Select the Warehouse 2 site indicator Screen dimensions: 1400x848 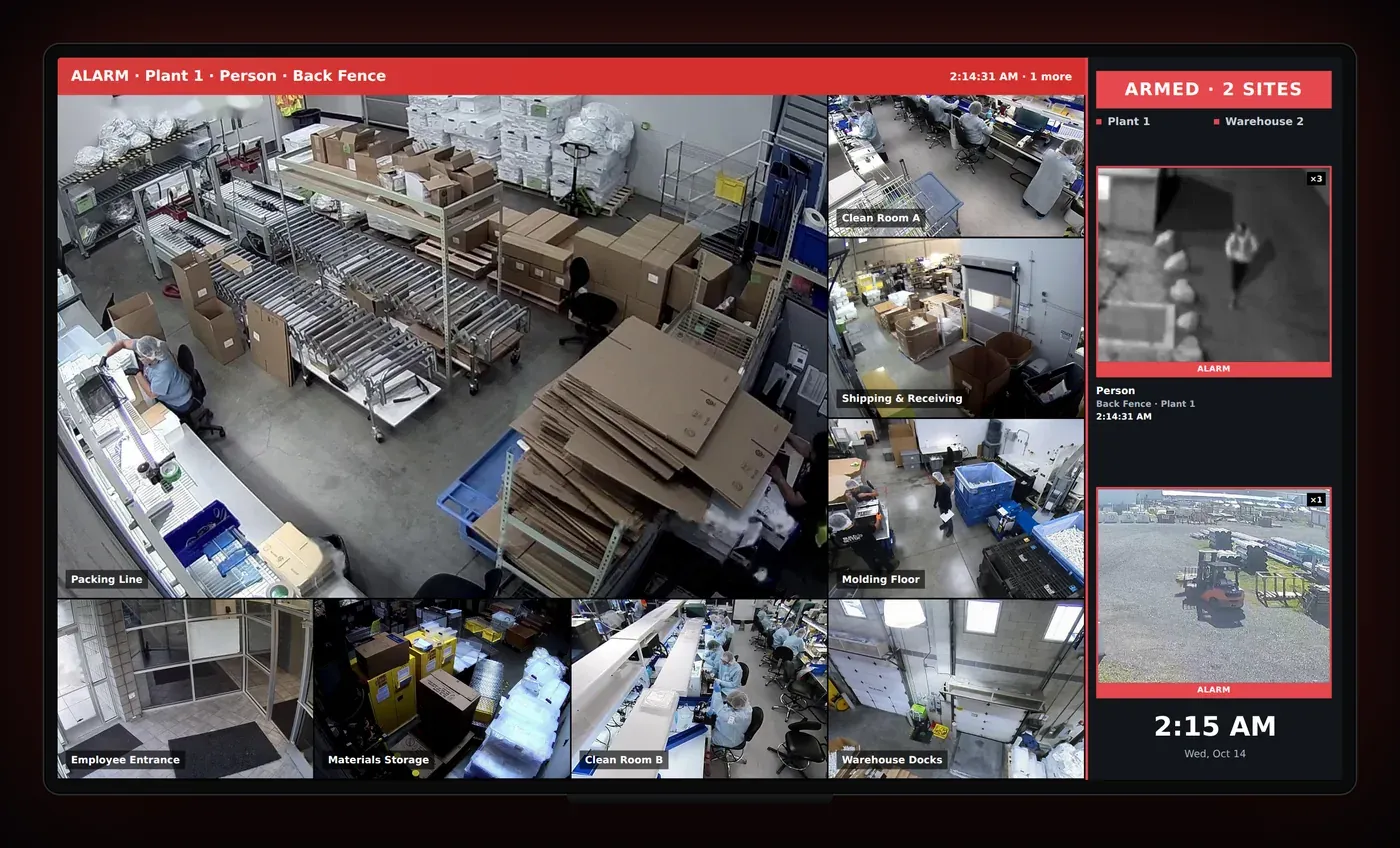coord(1259,121)
